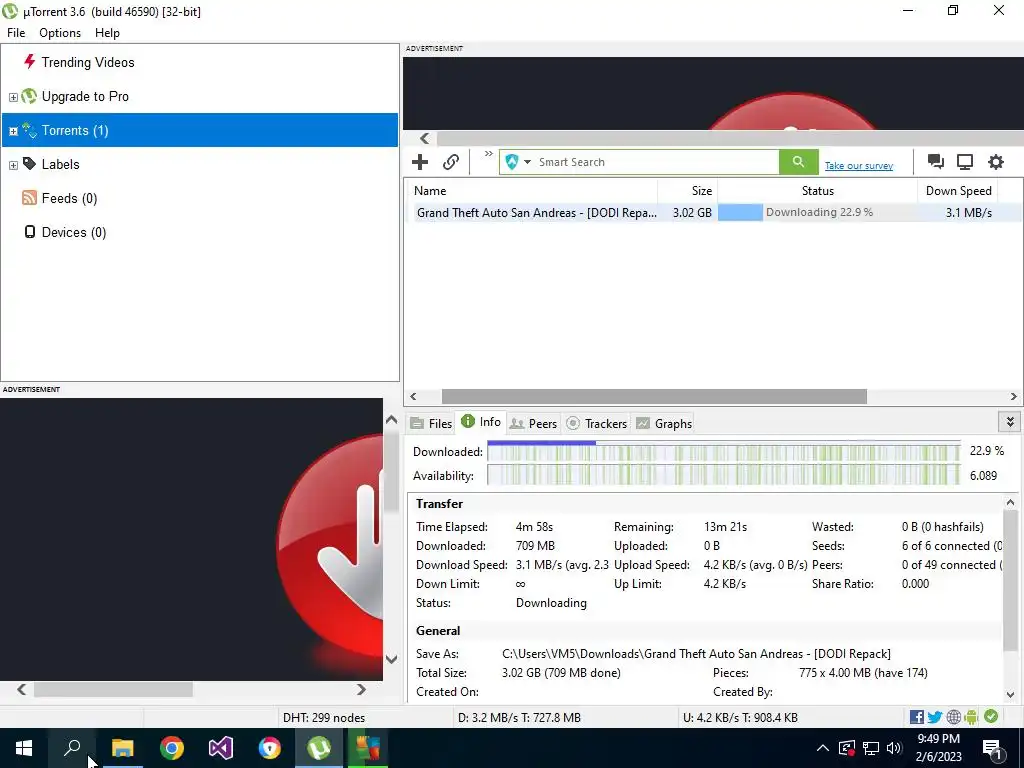Click the Add Torrent from URL link icon

pos(451,162)
